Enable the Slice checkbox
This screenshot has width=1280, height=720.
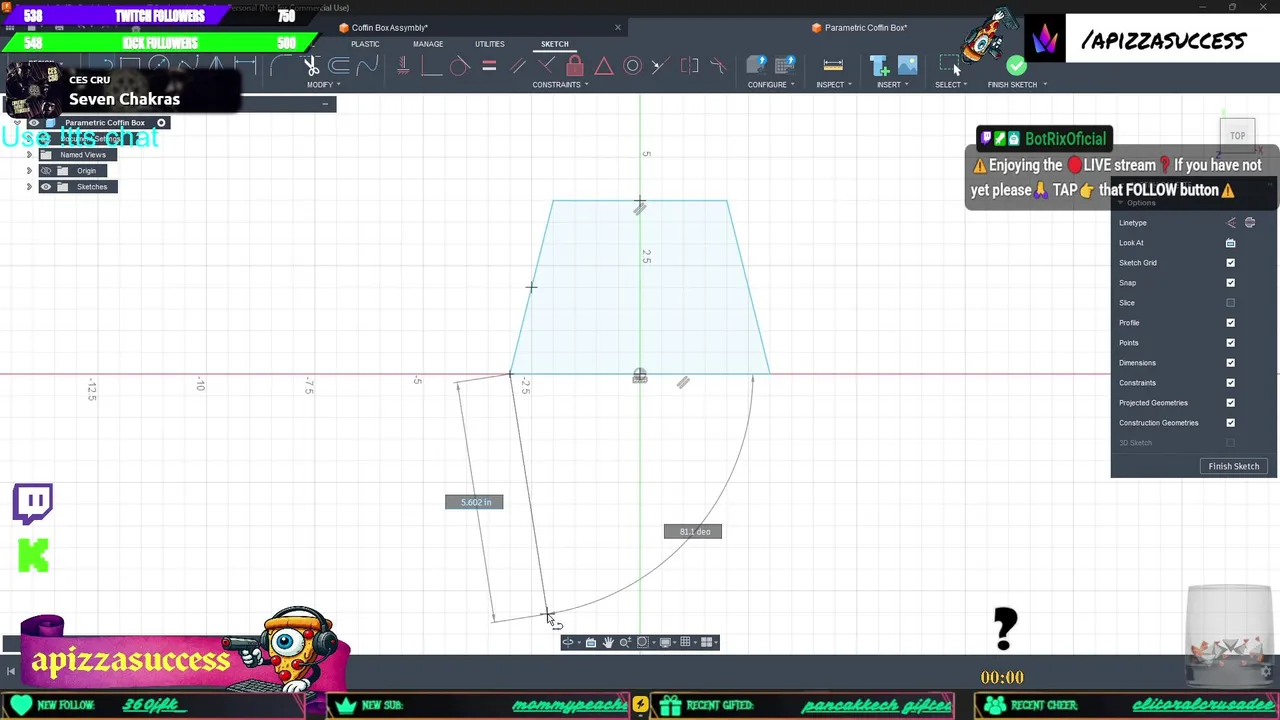tap(1230, 303)
